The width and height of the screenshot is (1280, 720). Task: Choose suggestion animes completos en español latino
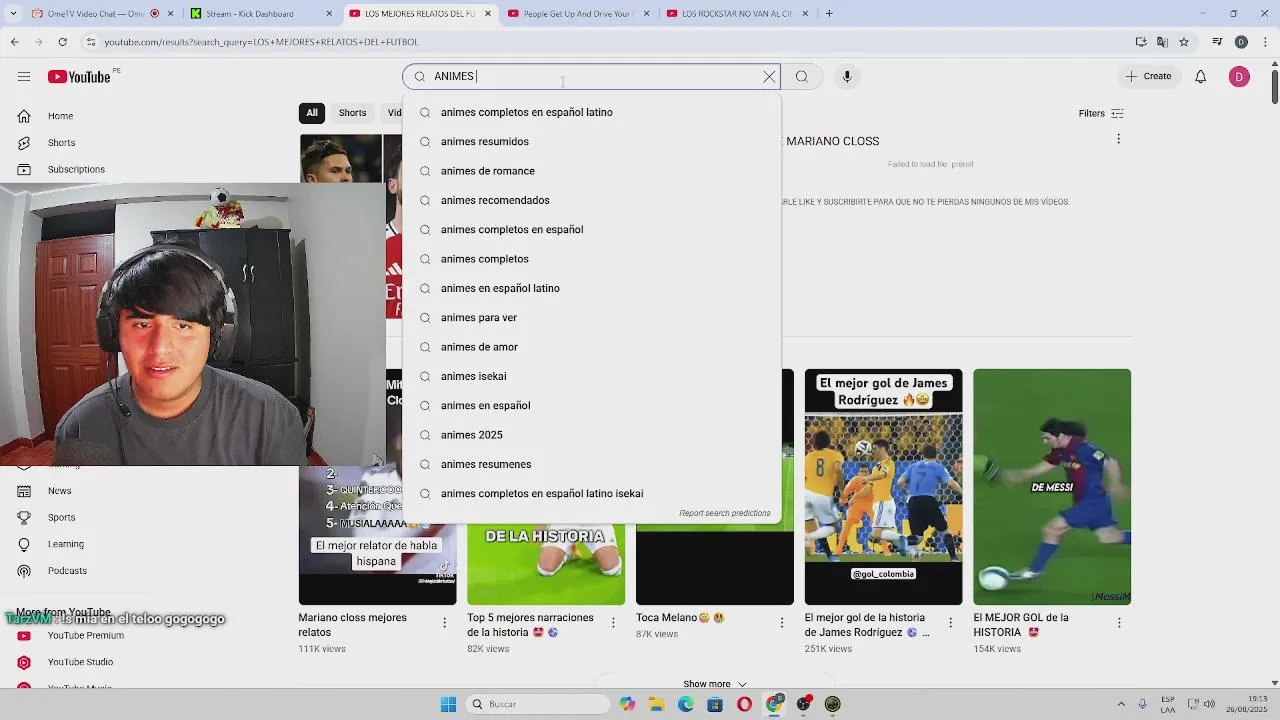pyautogui.click(x=591, y=112)
